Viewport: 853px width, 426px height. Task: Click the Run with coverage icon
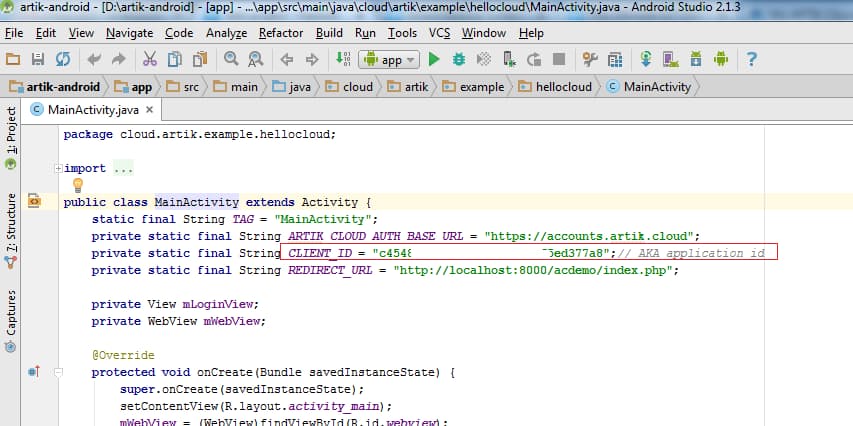[x=484, y=59]
